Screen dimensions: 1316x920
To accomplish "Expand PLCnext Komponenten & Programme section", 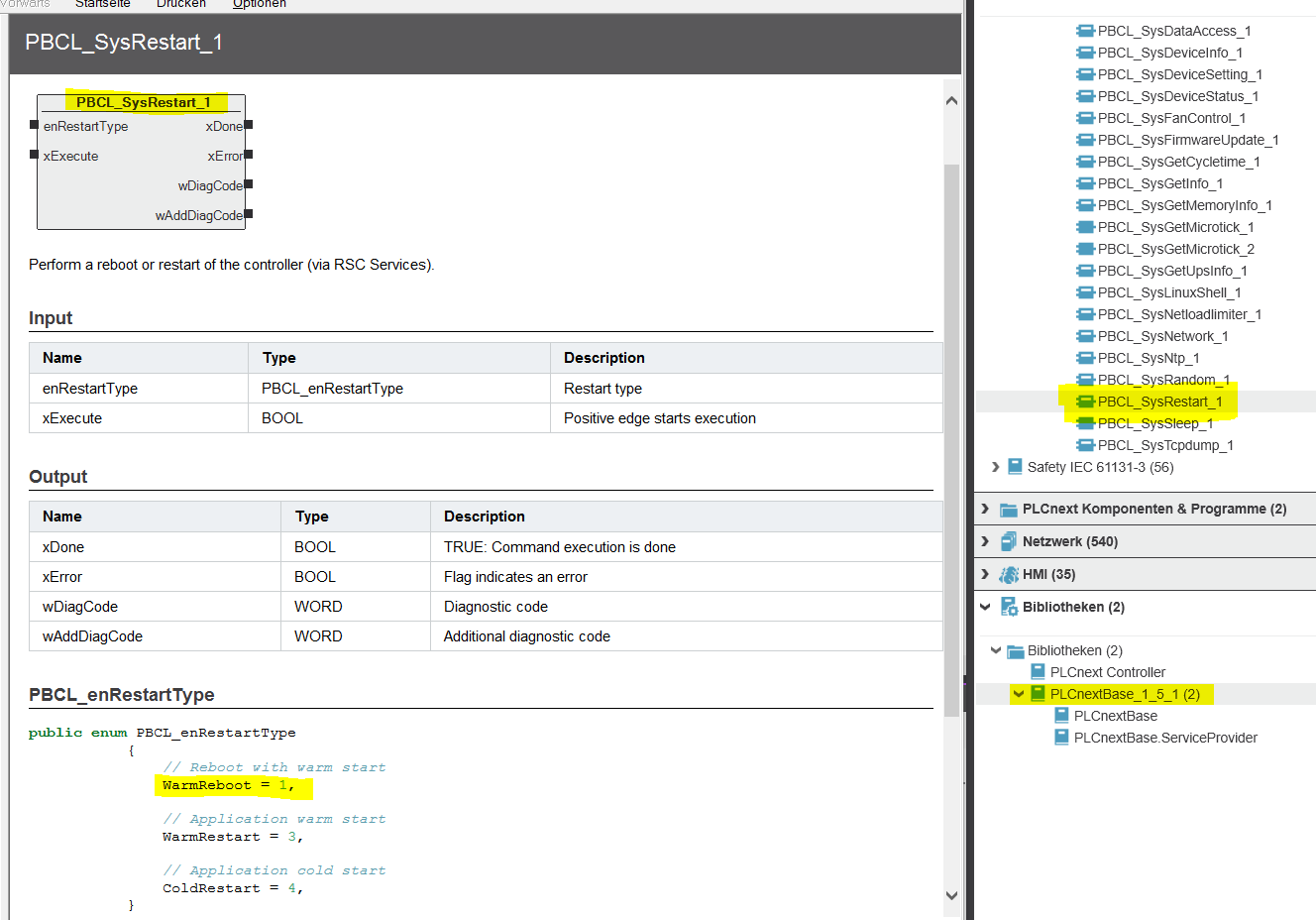I will [985, 509].
